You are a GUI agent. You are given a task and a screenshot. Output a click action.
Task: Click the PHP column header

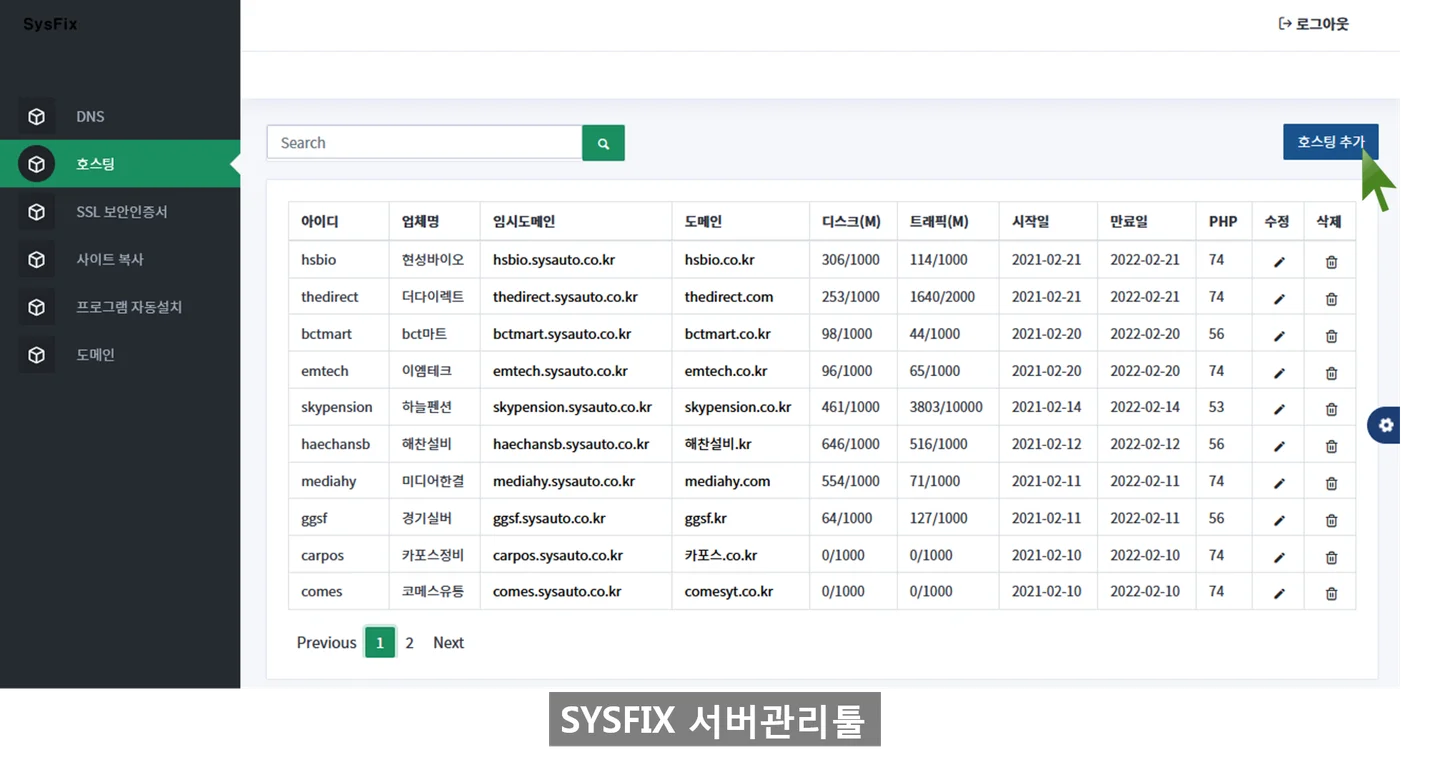tap(1223, 222)
